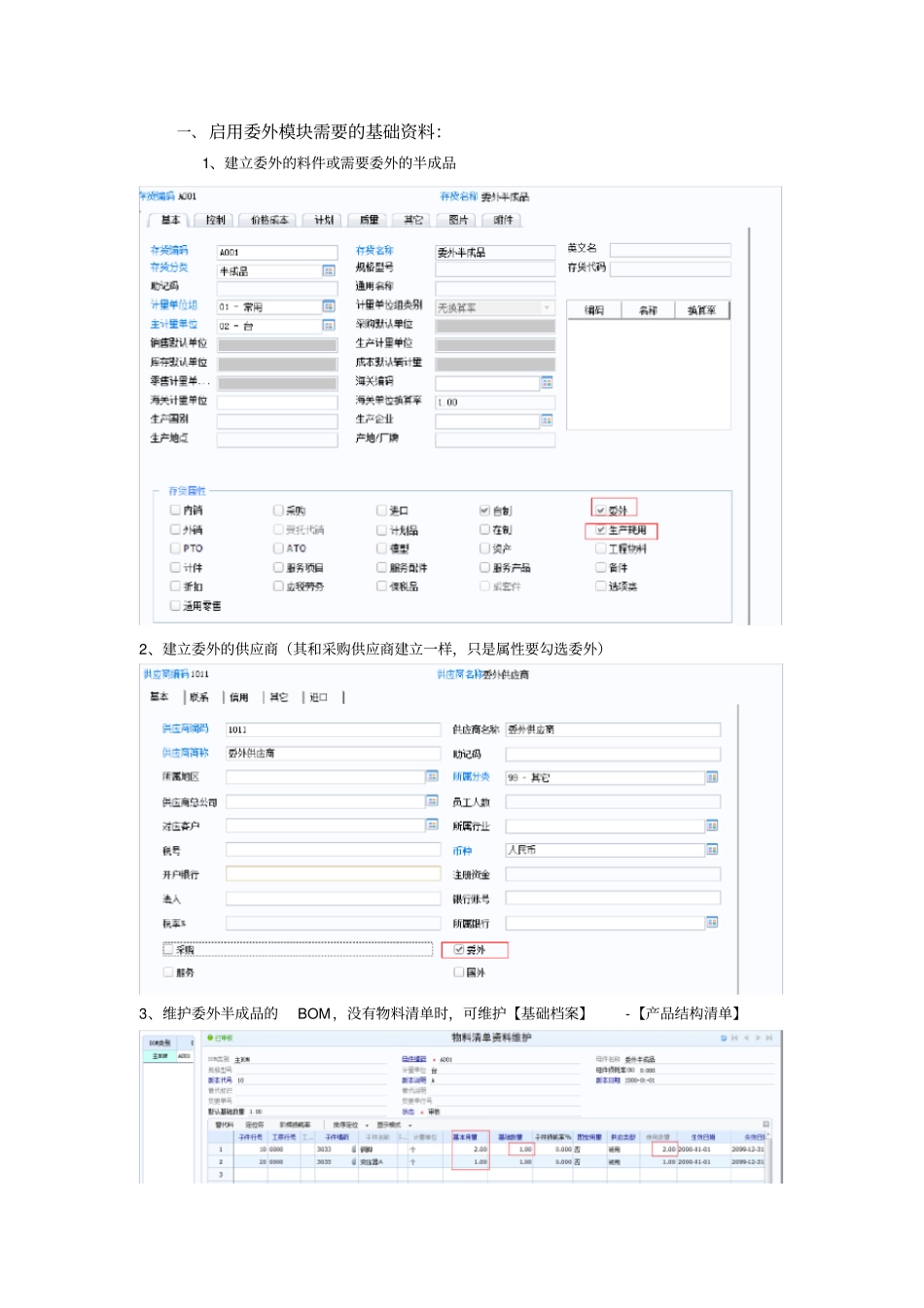The image size is (924, 1308).
Task: Open the lookup icon beside 供应商总公司 field
Action: [432, 800]
